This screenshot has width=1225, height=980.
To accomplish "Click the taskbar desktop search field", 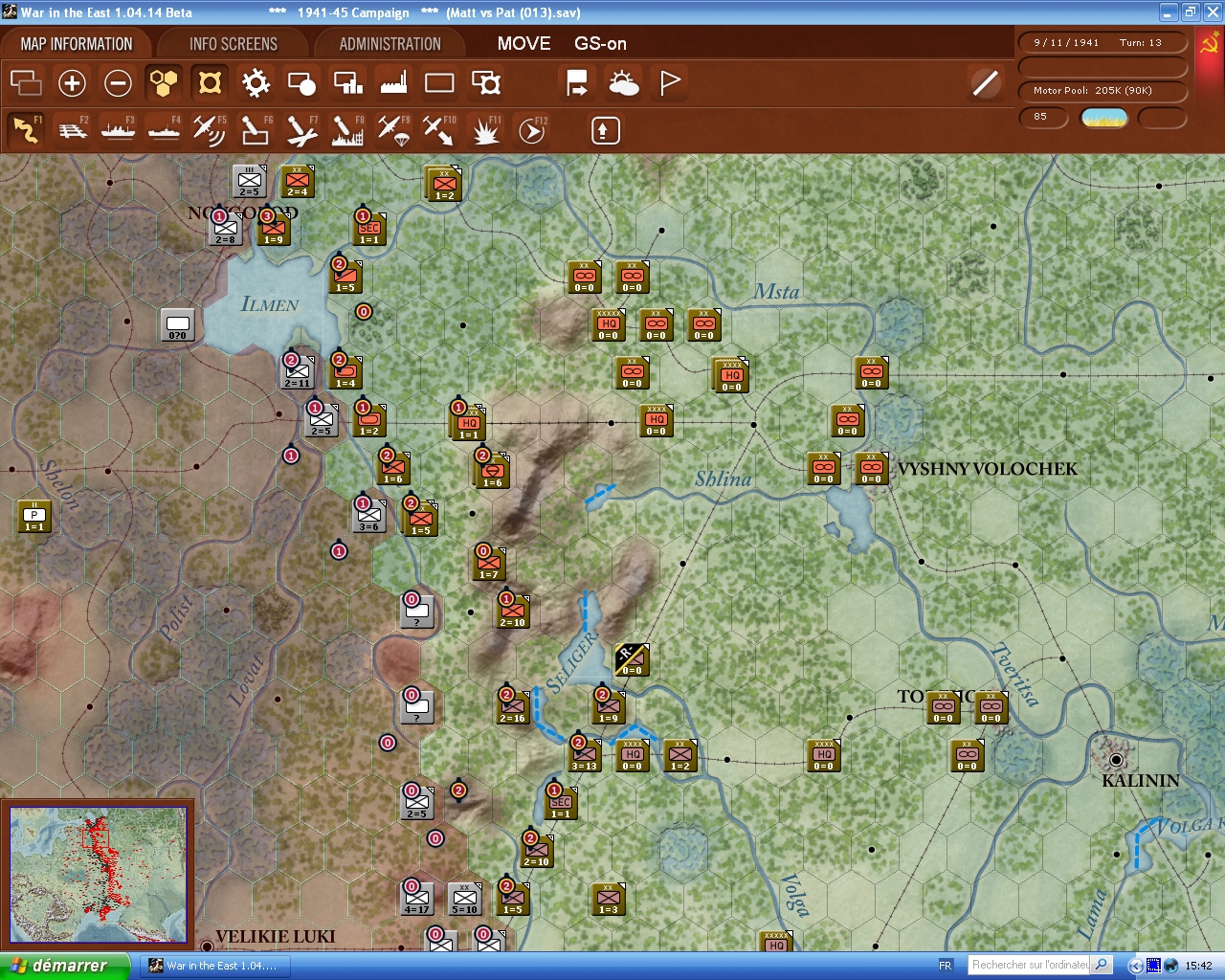I will pyautogui.click(x=1030, y=965).
